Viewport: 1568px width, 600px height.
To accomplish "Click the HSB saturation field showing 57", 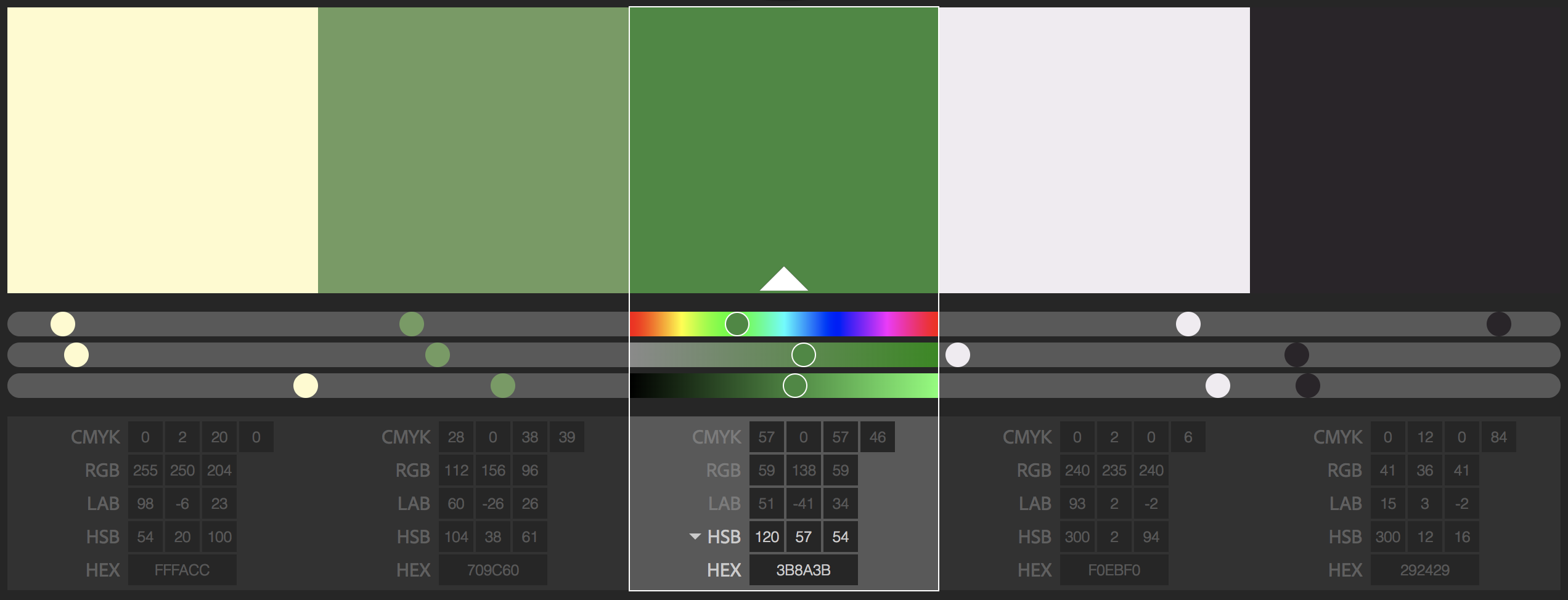I will [804, 537].
